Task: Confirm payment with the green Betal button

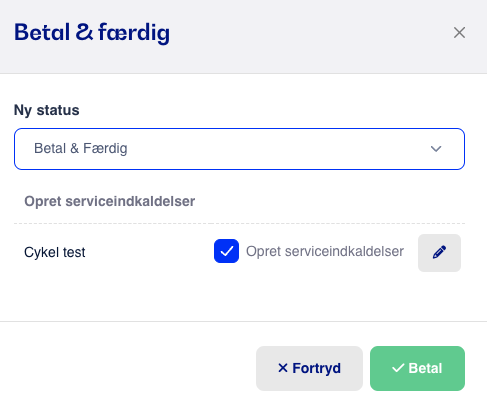Action: tap(417, 368)
